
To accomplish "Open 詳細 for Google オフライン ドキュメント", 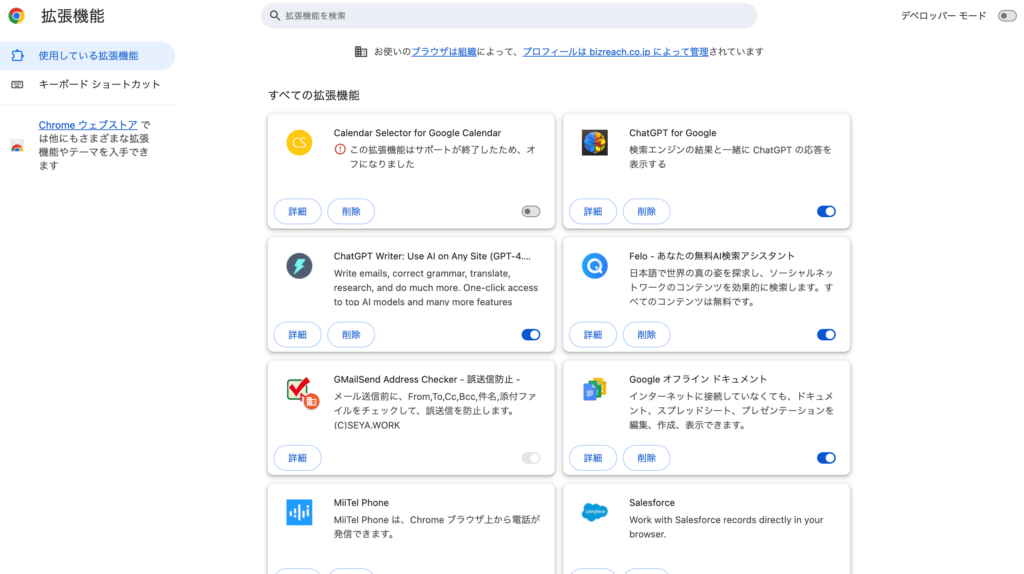I will [x=592, y=458].
